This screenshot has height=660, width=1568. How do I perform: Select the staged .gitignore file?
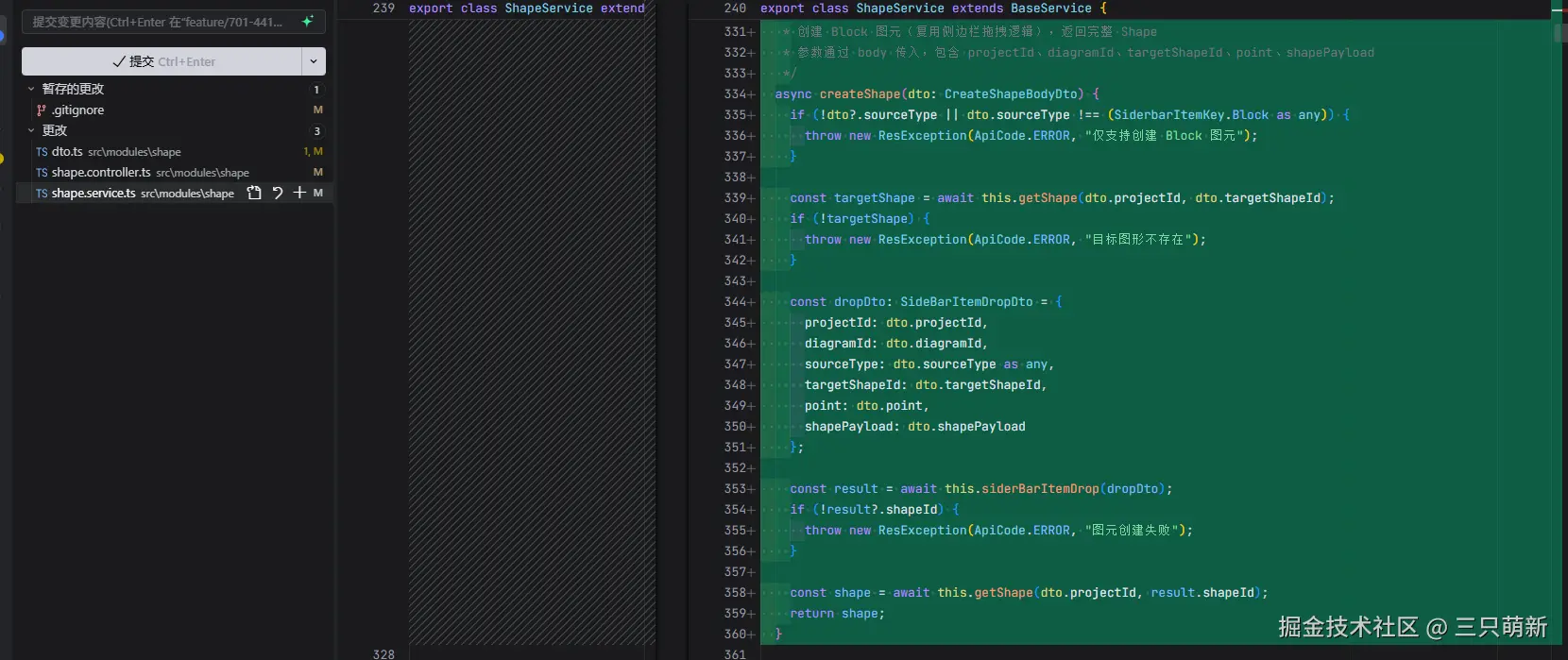point(174,110)
